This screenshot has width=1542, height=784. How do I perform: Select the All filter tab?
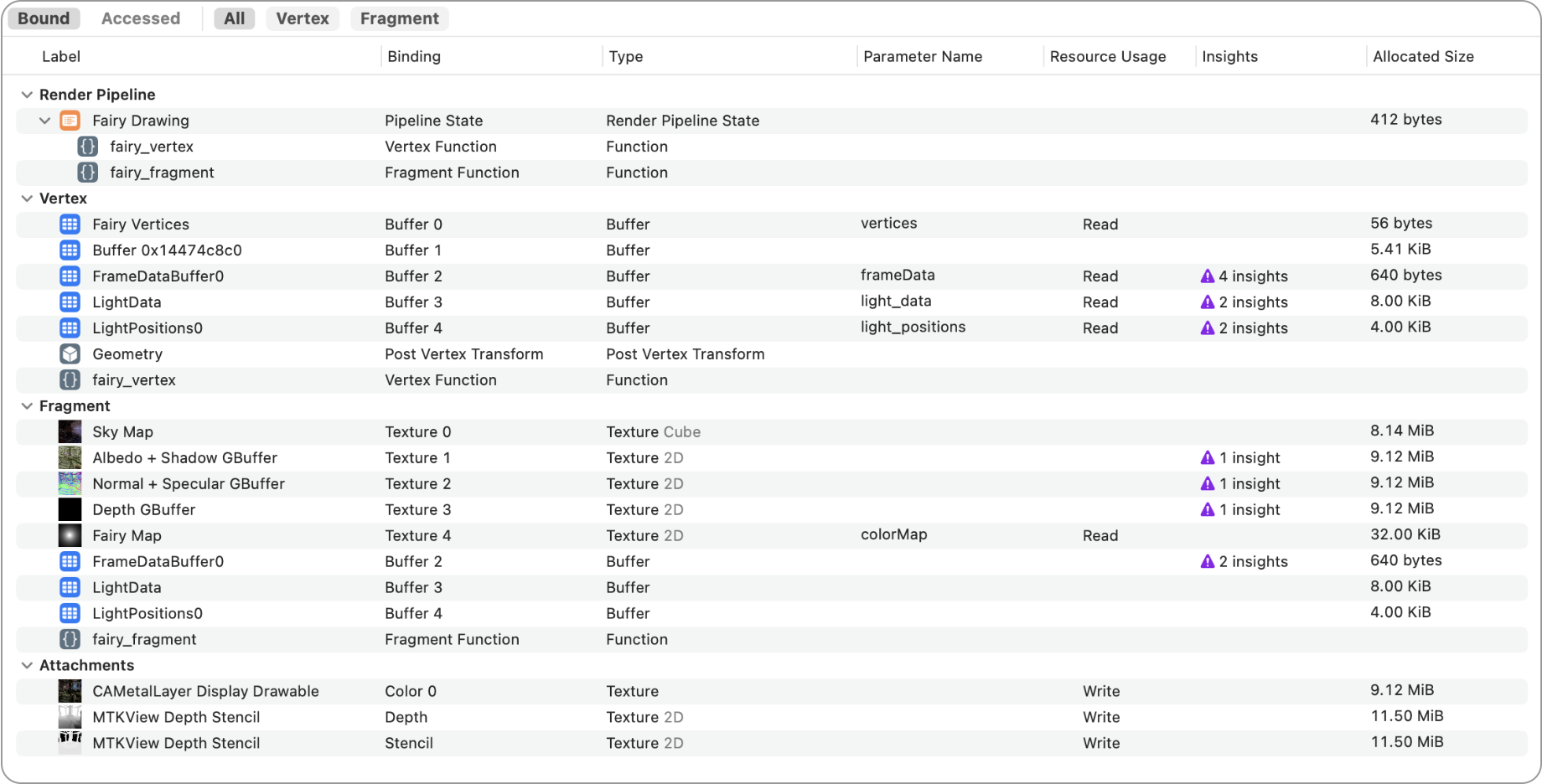coord(234,18)
